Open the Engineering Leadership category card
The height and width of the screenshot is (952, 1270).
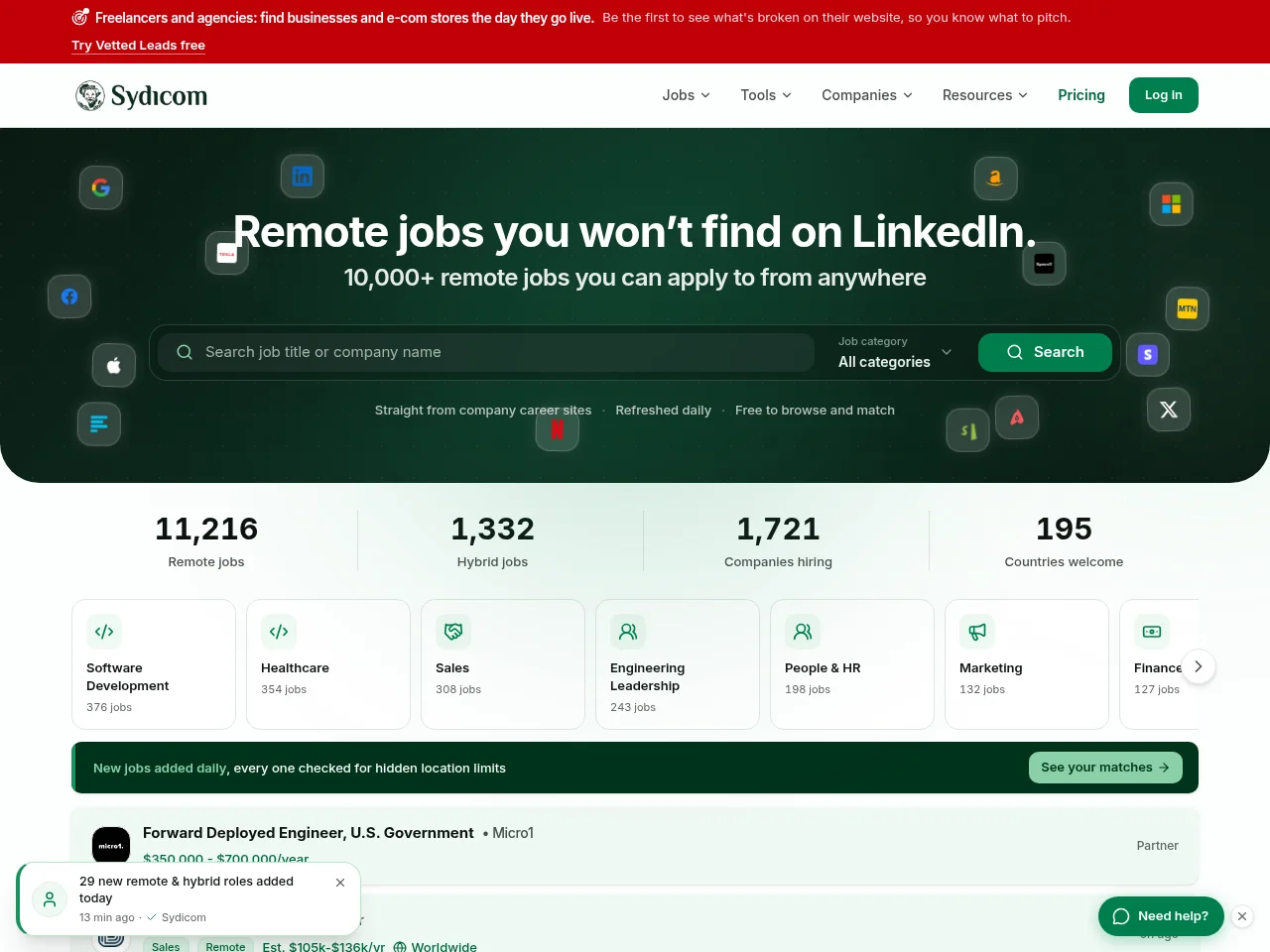pyautogui.click(x=678, y=664)
